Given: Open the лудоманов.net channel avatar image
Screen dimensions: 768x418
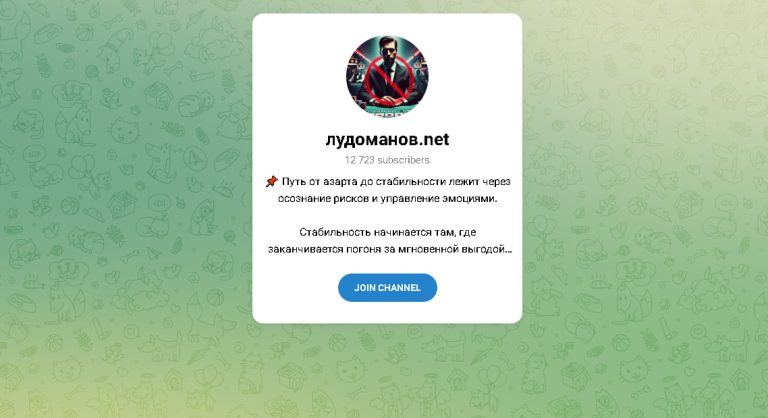Looking at the screenshot, I should (x=387, y=76).
